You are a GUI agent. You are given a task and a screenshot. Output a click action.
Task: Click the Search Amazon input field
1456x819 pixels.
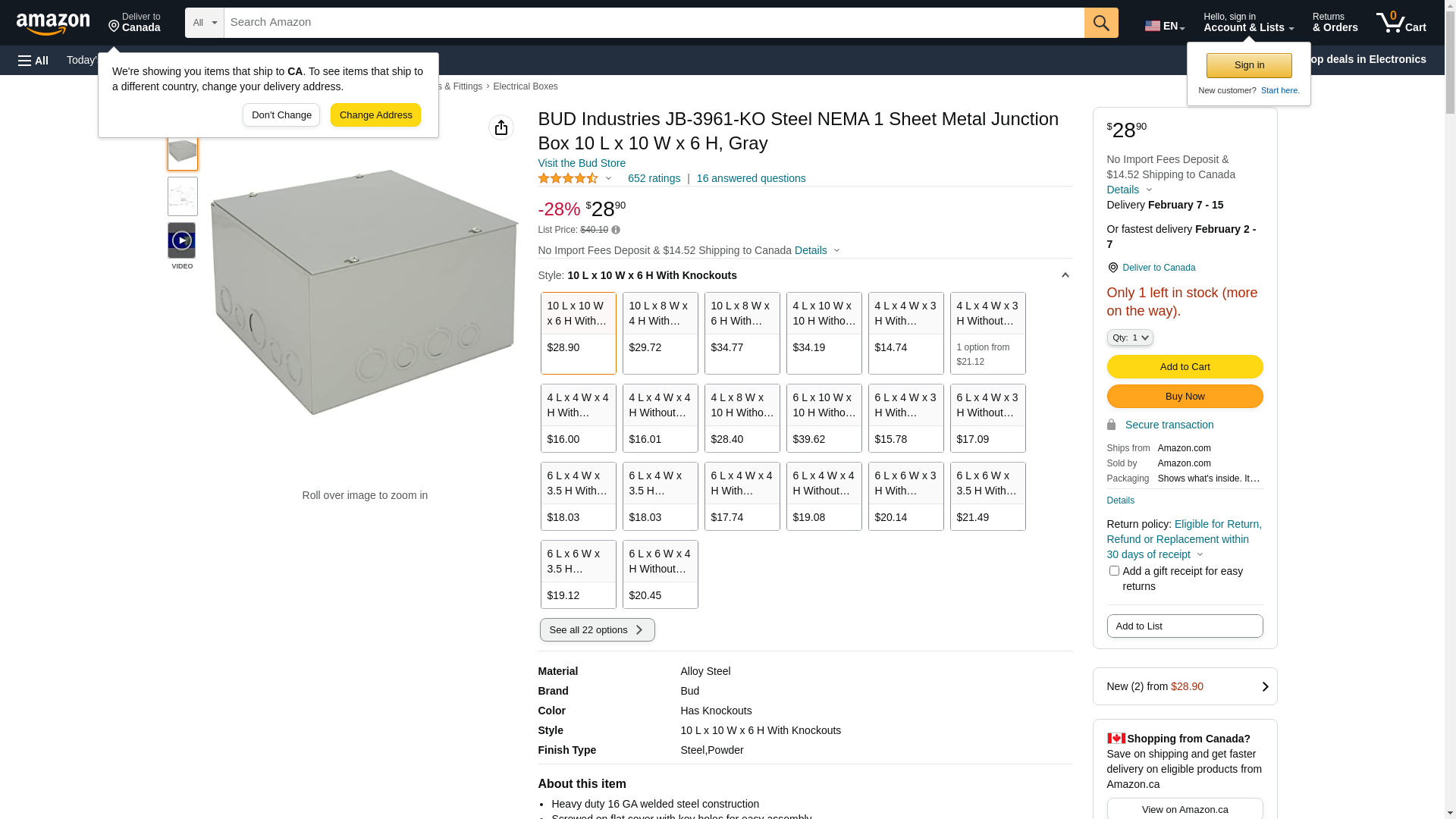[x=652, y=23]
